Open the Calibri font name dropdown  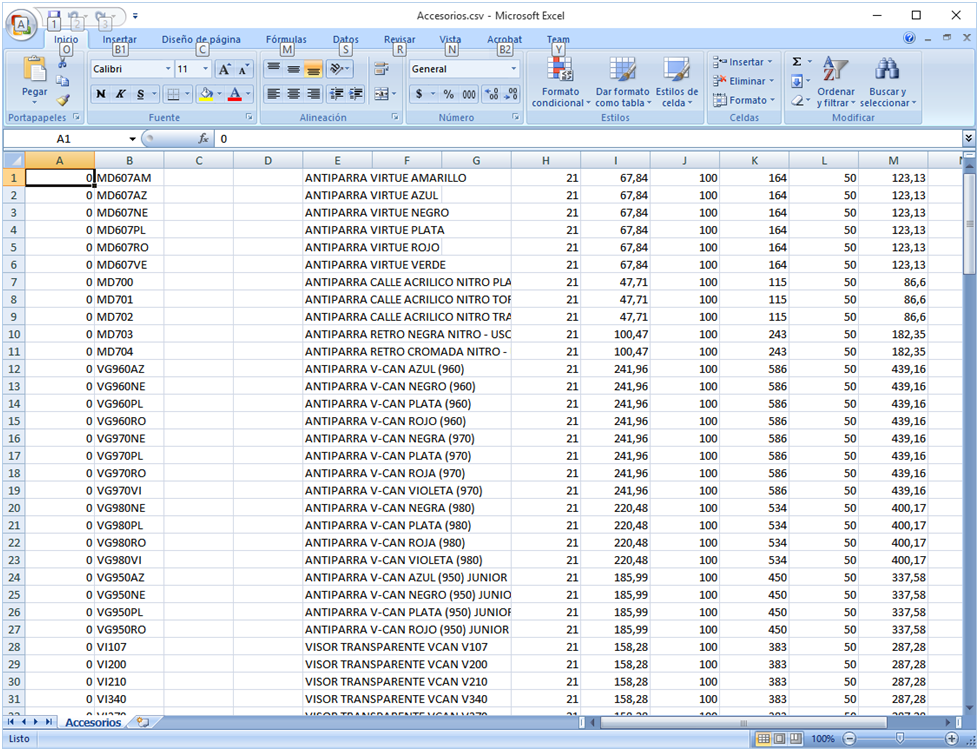point(168,69)
